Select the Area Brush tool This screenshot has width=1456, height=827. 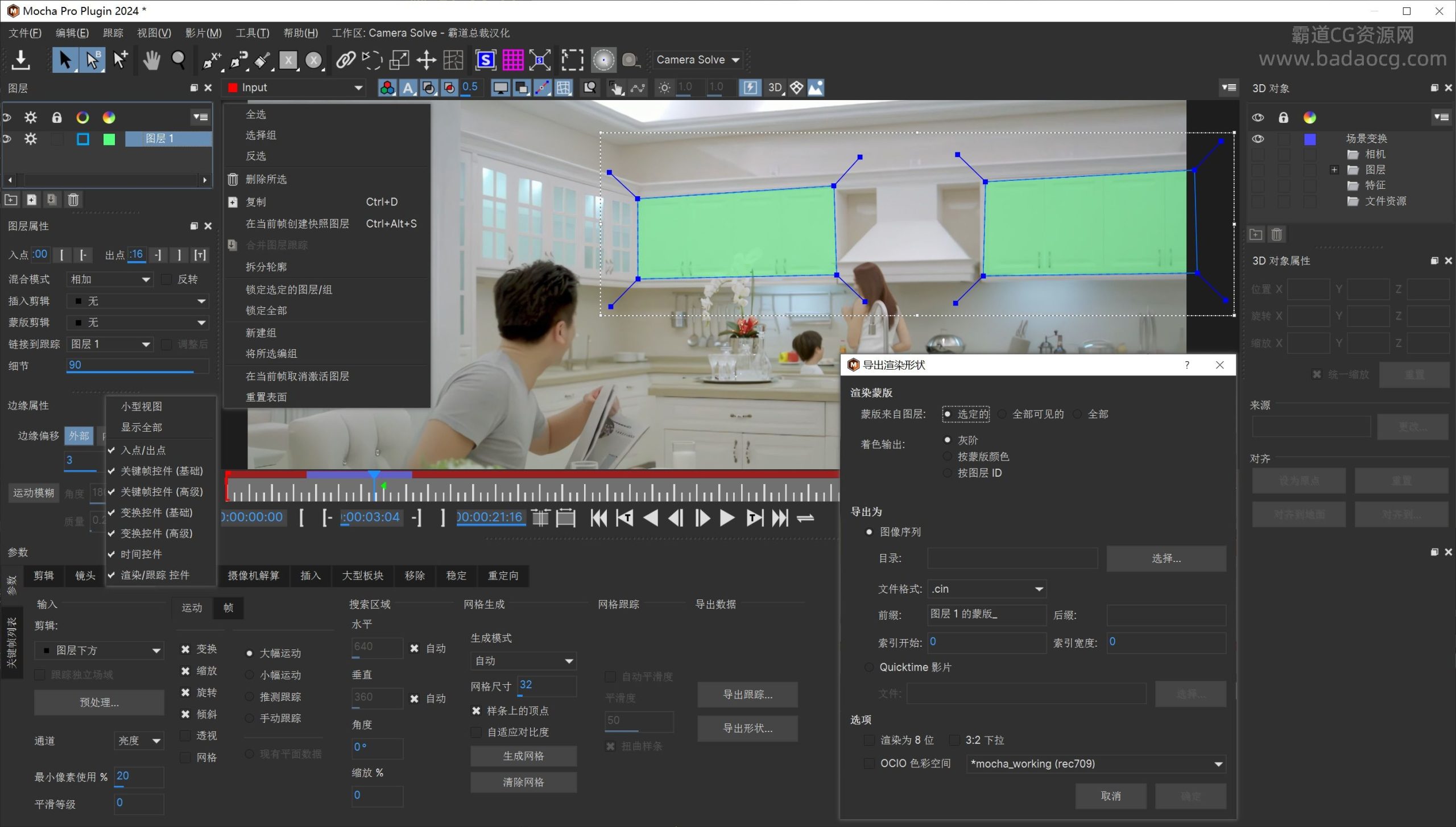pyautogui.click(x=262, y=60)
